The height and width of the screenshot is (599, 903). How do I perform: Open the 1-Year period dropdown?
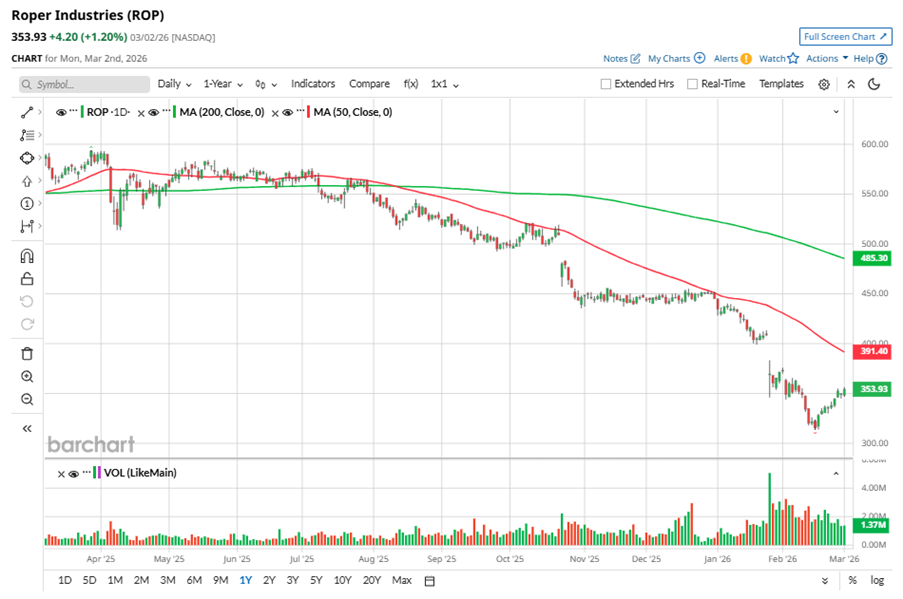(x=223, y=84)
